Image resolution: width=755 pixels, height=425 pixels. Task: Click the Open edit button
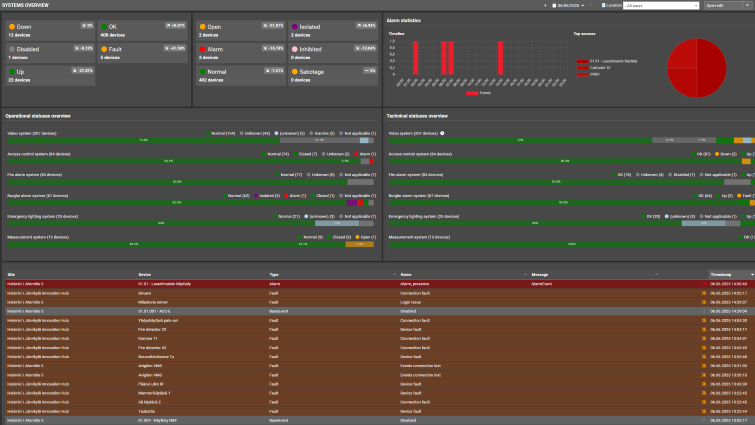coord(723,5)
